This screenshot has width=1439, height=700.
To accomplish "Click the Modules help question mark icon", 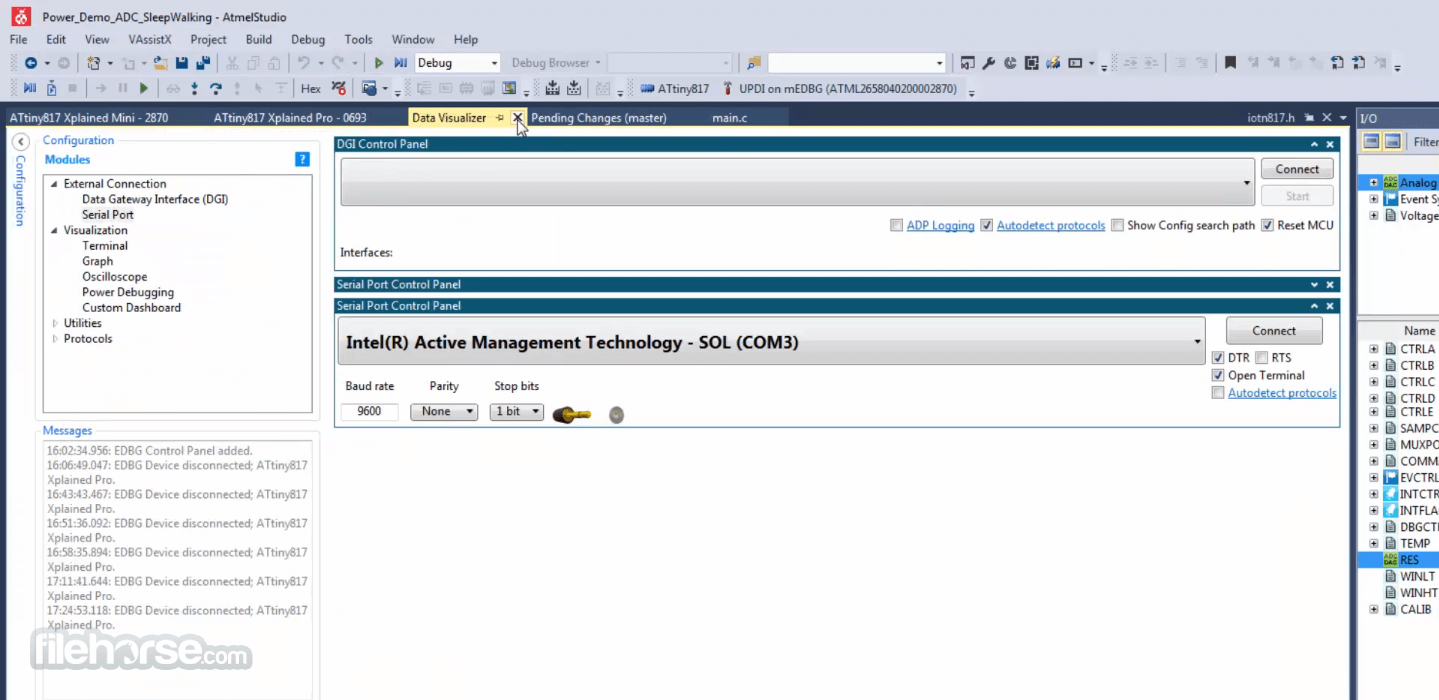I will pos(302,159).
